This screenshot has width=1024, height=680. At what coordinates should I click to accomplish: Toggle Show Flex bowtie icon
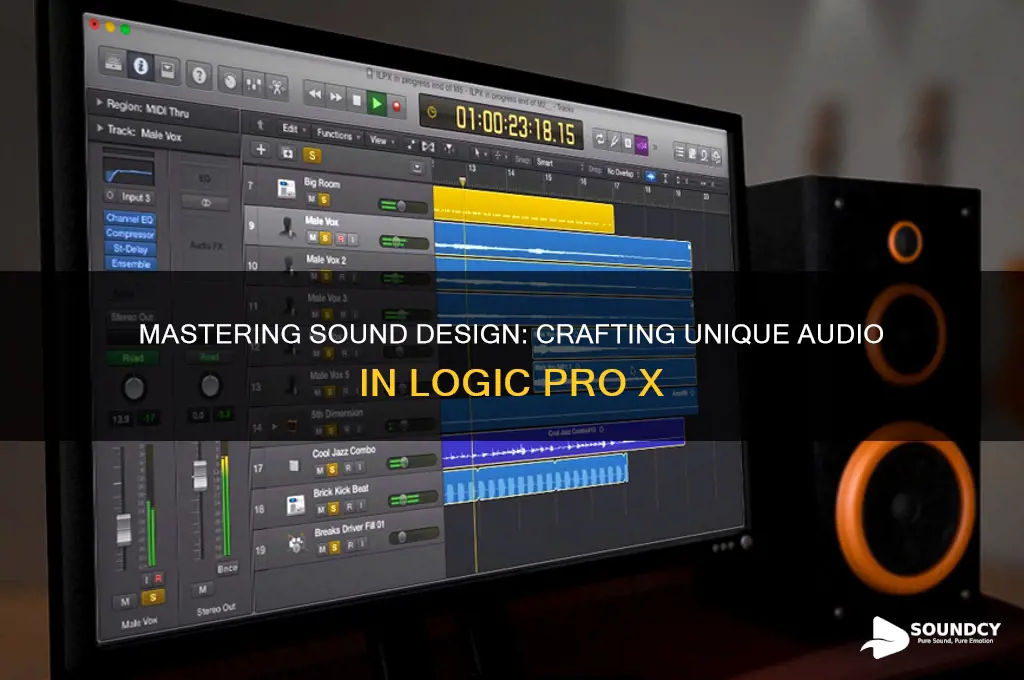pyautogui.click(x=428, y=147)
